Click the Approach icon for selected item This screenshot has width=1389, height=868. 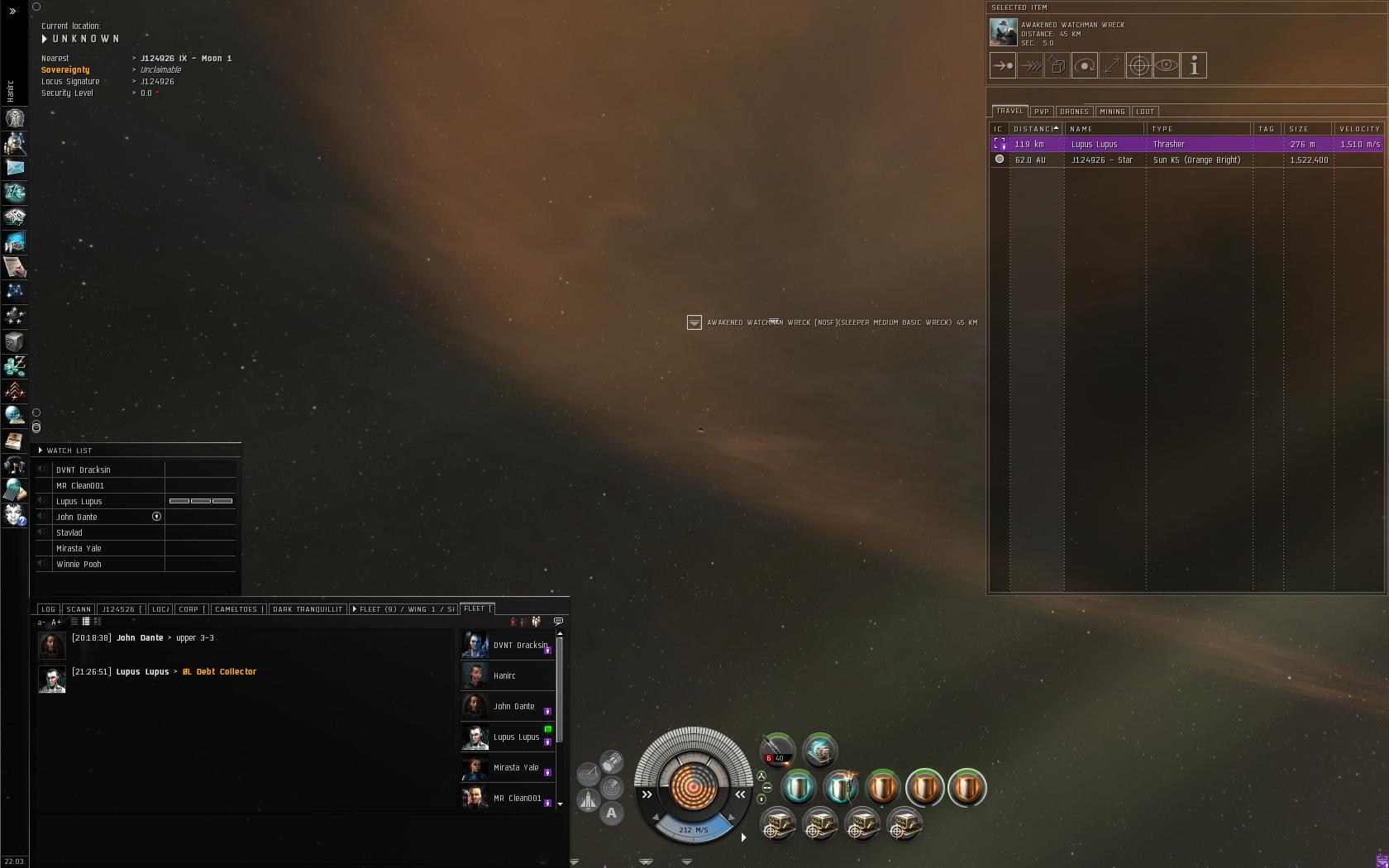pyautogui.click(x=1003, y=65)
